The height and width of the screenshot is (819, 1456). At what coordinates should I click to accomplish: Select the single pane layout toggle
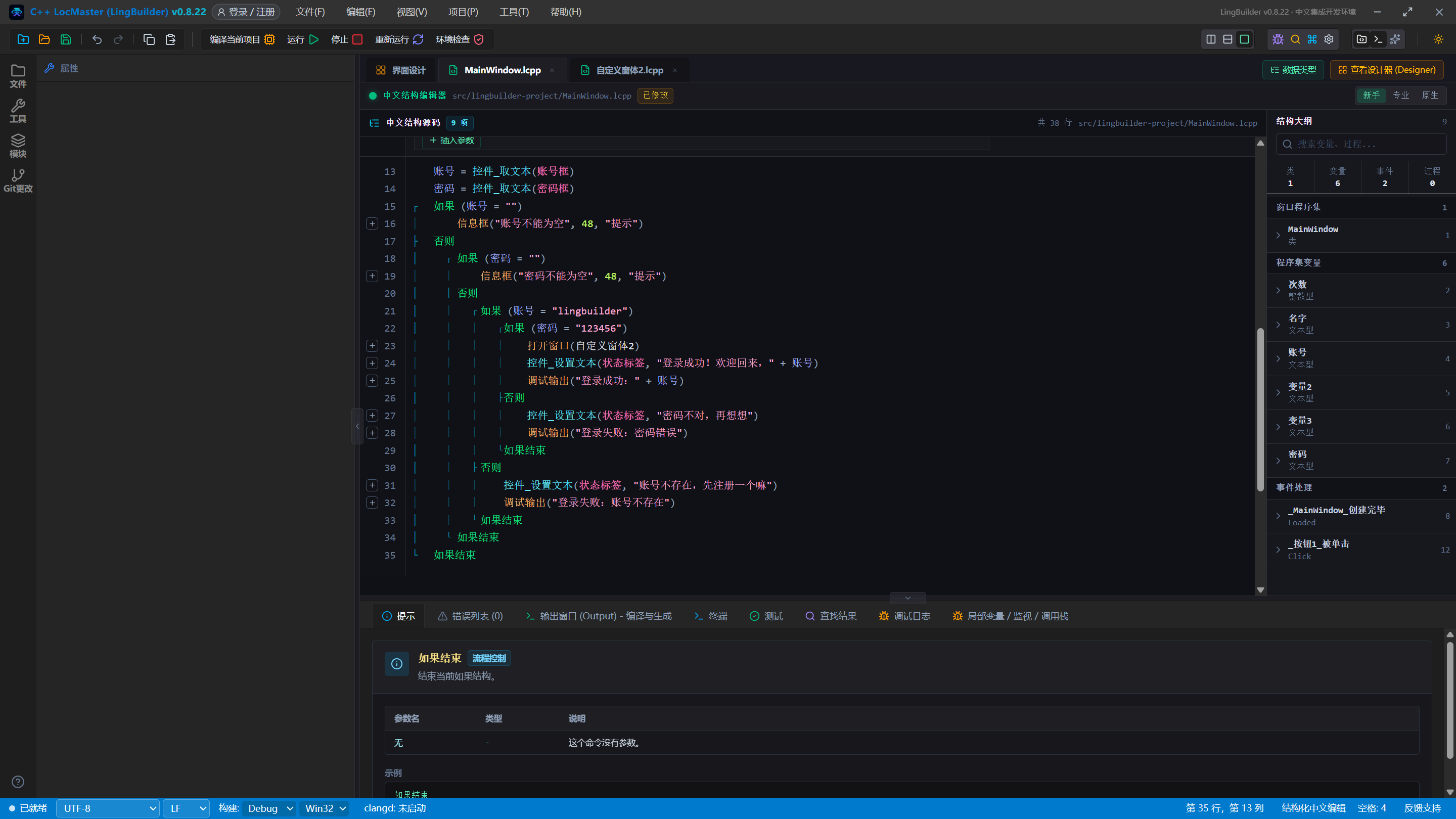click(x=1245, y=39)
